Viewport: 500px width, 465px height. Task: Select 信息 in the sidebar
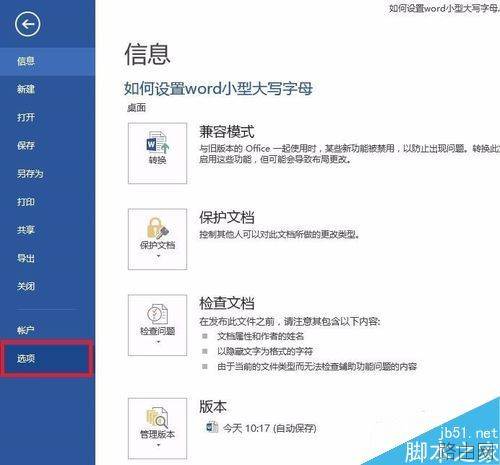[47, 61]
